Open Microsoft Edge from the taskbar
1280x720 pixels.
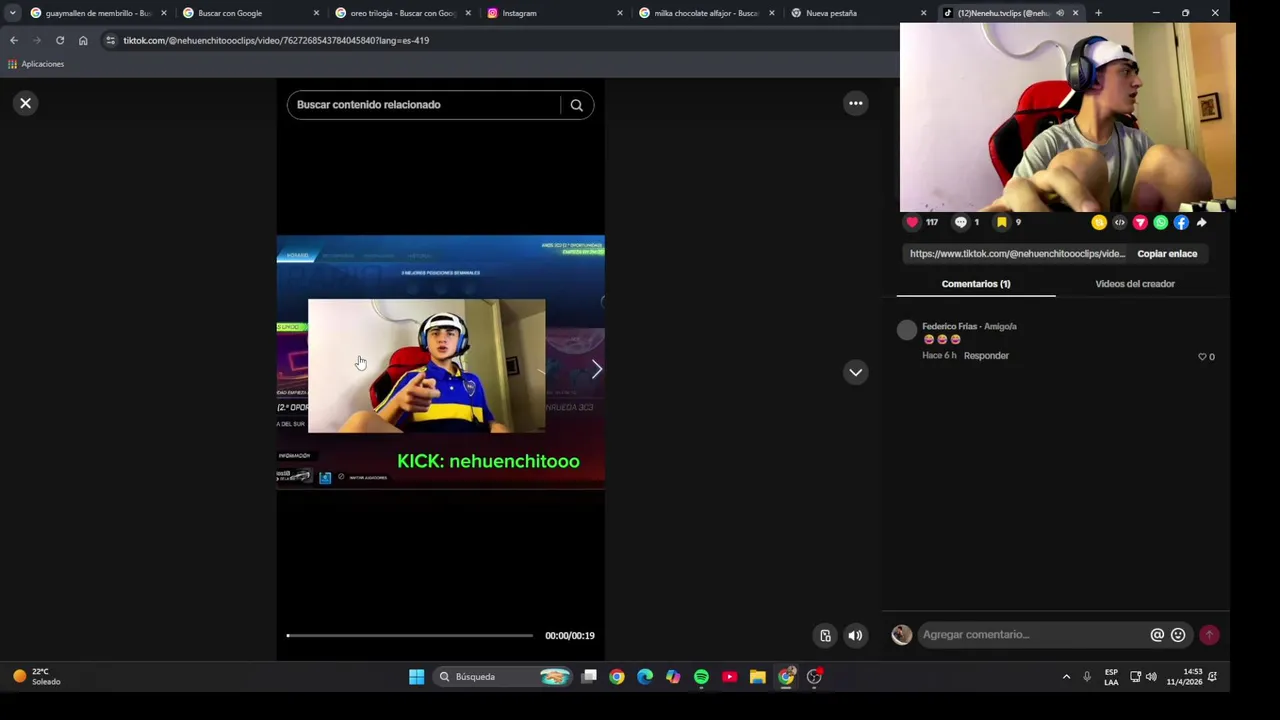click(x=645, y=677)
